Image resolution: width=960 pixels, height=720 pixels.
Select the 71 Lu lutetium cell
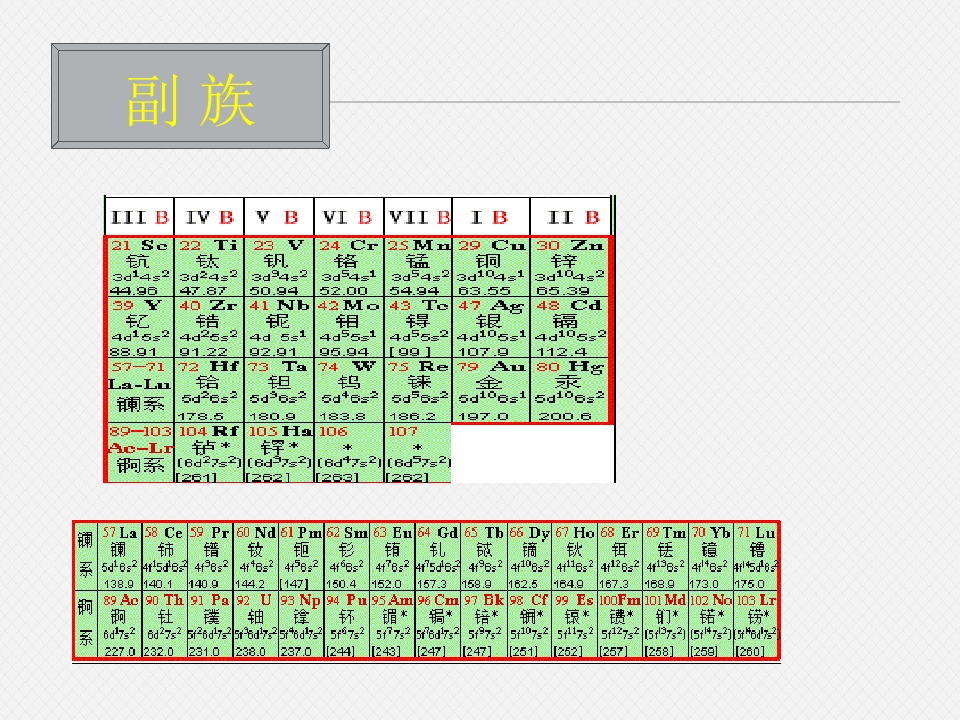pyautogui.click(x=756, y=557)
